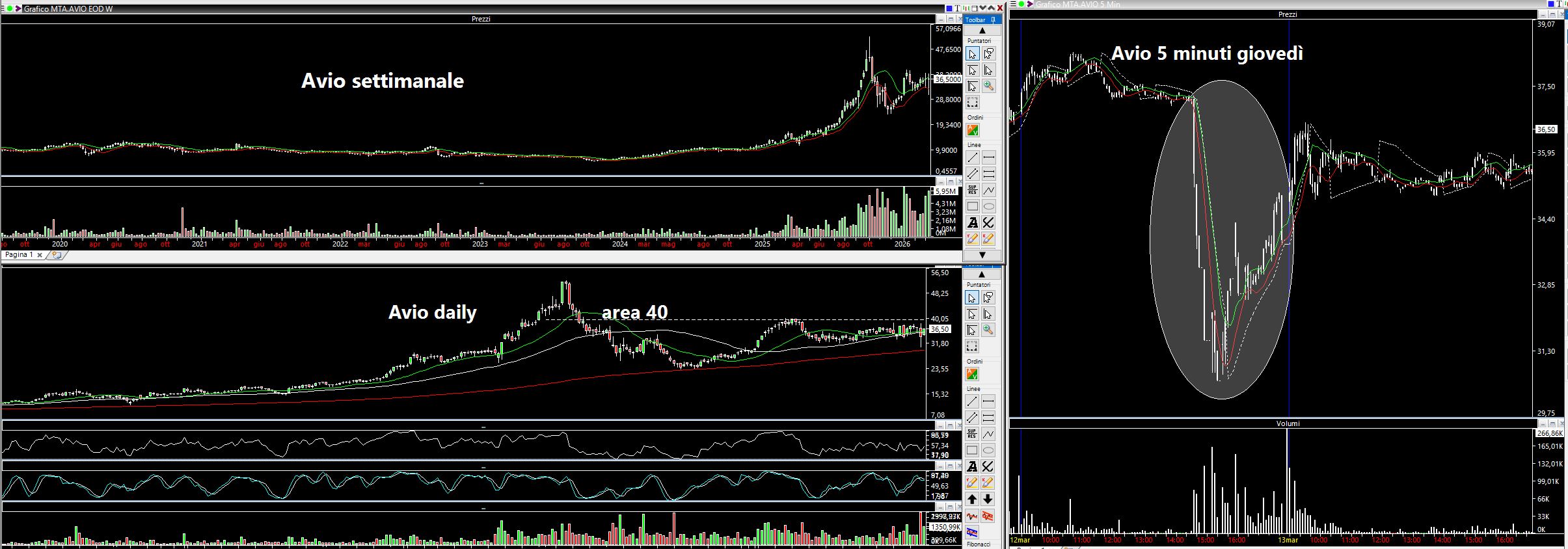This screenshot has height=549, width=1568.
Task: Select diagonal trend line in weekly chart toolbar
Action: coord(972,157)
